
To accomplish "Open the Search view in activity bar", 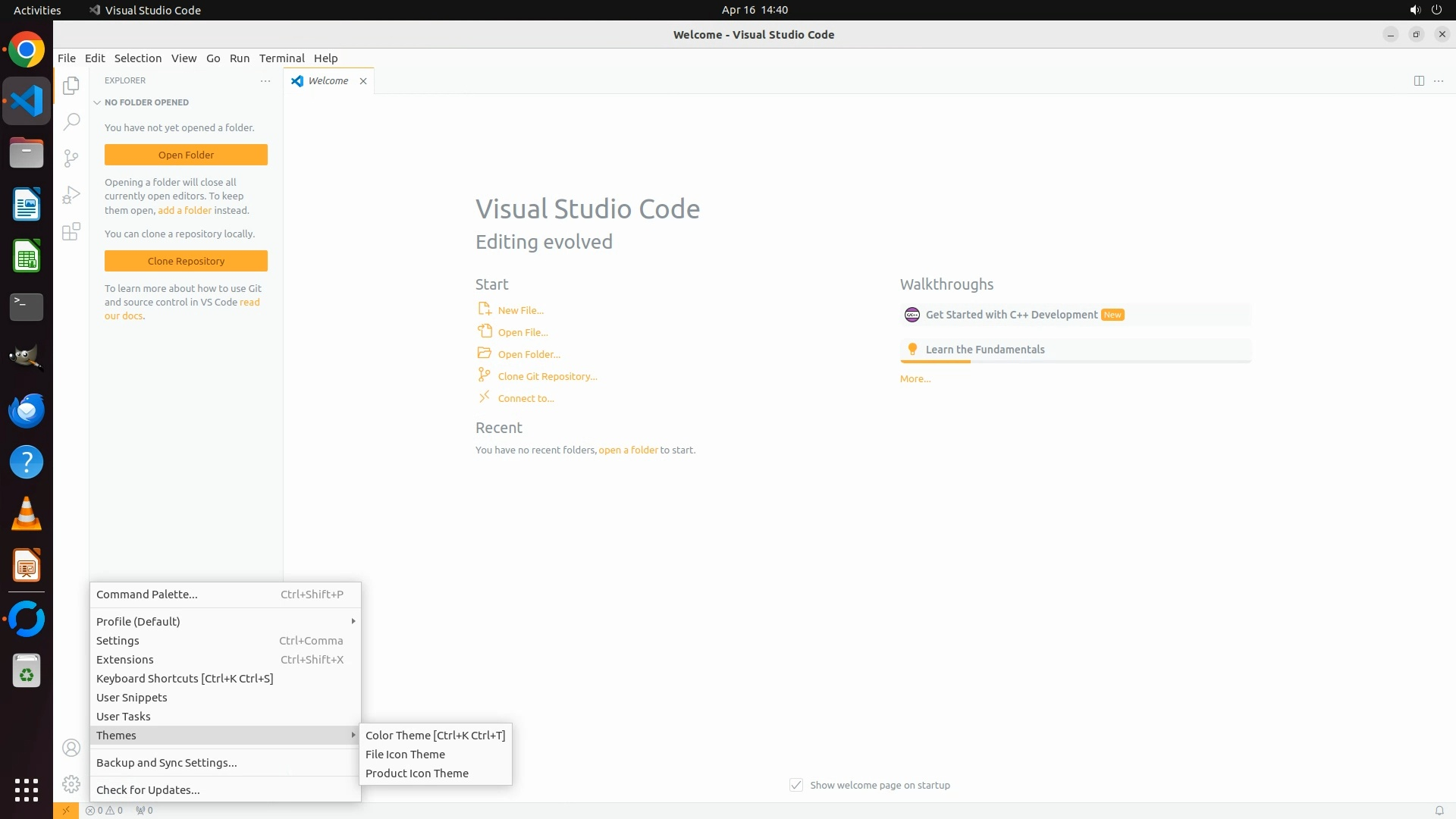I will pyautogui.click(x=71, y=121).
